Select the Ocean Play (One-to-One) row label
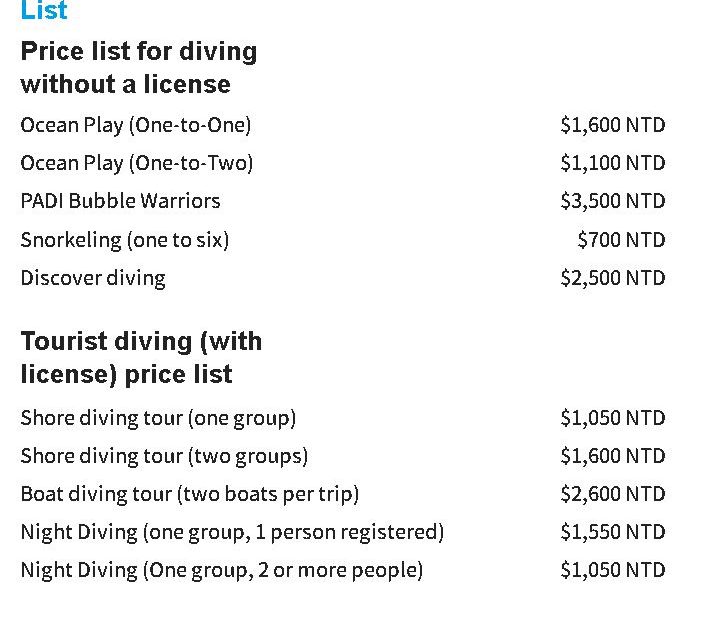This screenshot has width=721, height=620. pyautogui.click(x=135, y=125)
